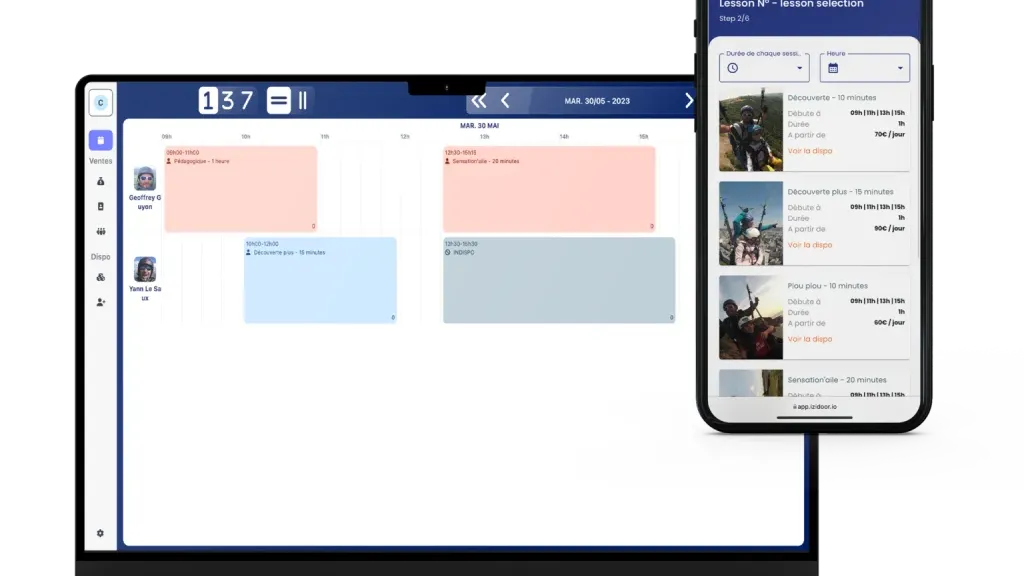Expand the 'Durée de chaque session' dropdown
1024x576 pixels.
[764, 68]
